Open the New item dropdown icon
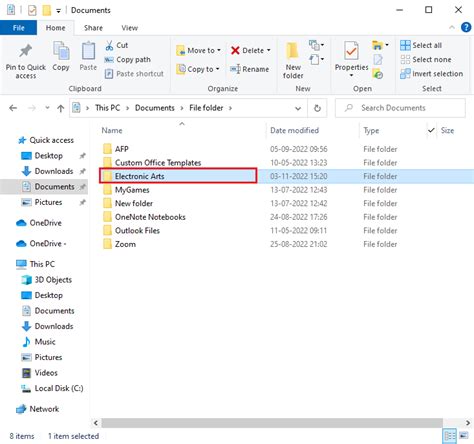474x444 pixels. click(316, 45)
